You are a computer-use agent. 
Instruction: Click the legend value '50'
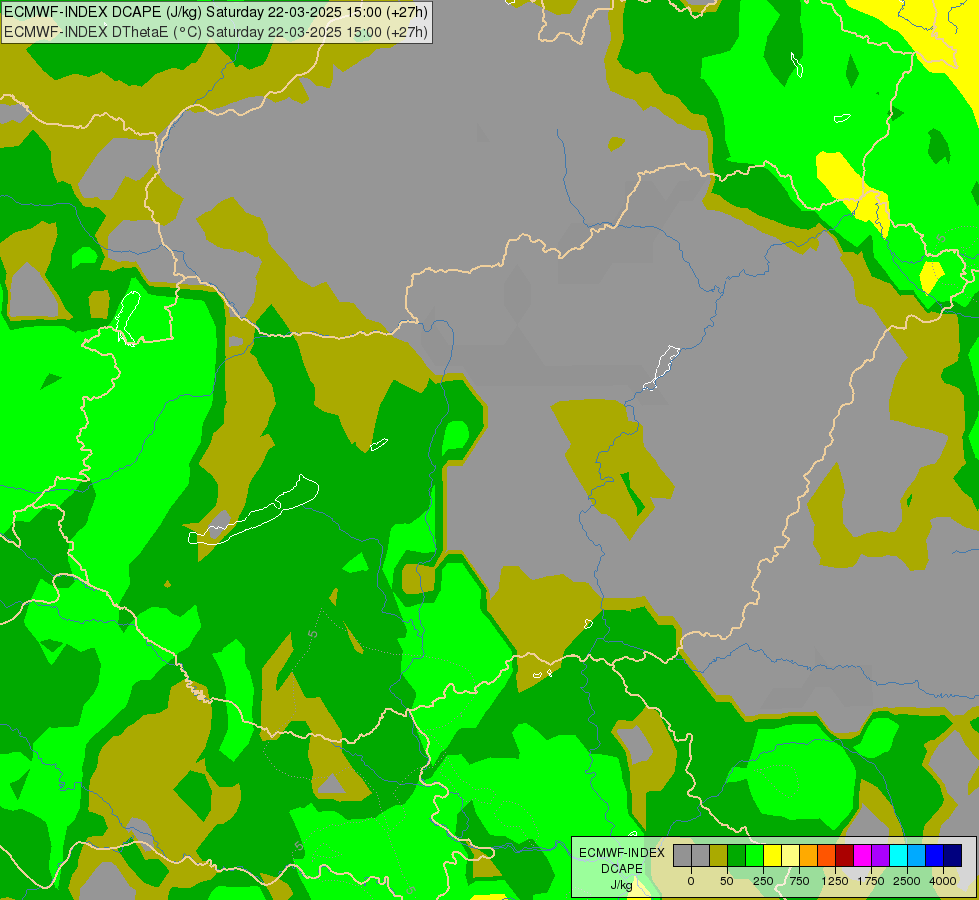727,881
